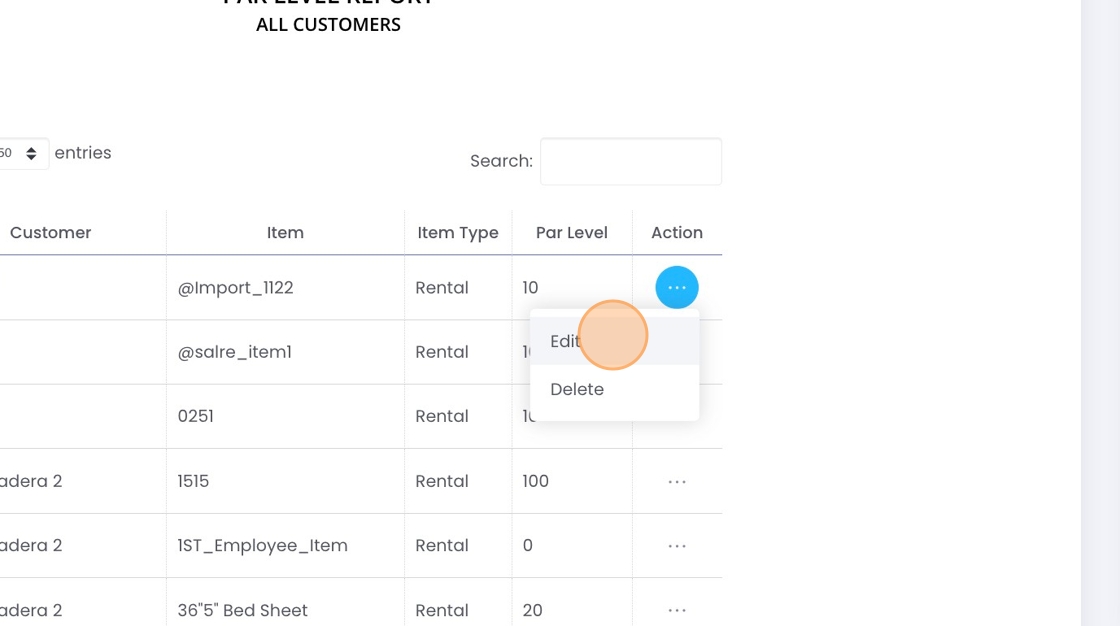The image size is (1120, 626).
Task: Click the 36"5" Bed Sheet item cell
Action: (x=243, y=610)
